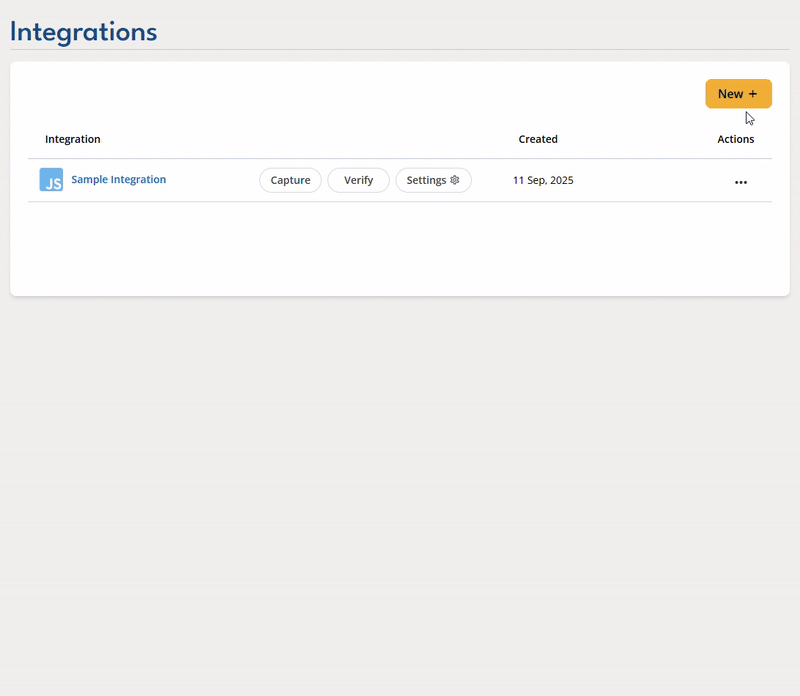Screen dimensions: 800x696
Task: Click the Created column header
Action: (538, 139)
